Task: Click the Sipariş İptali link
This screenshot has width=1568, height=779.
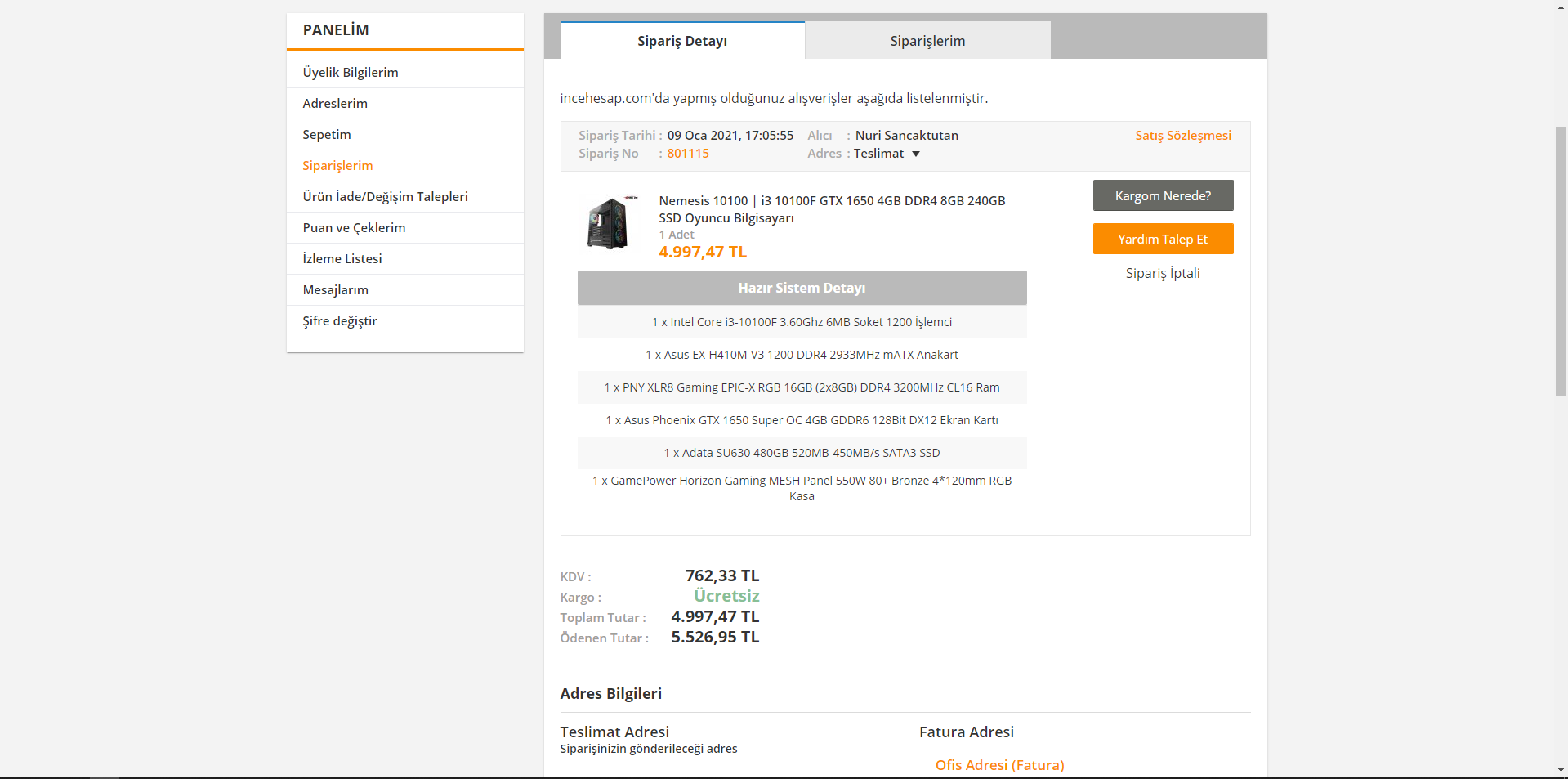Action: (x=1163, y=273)
